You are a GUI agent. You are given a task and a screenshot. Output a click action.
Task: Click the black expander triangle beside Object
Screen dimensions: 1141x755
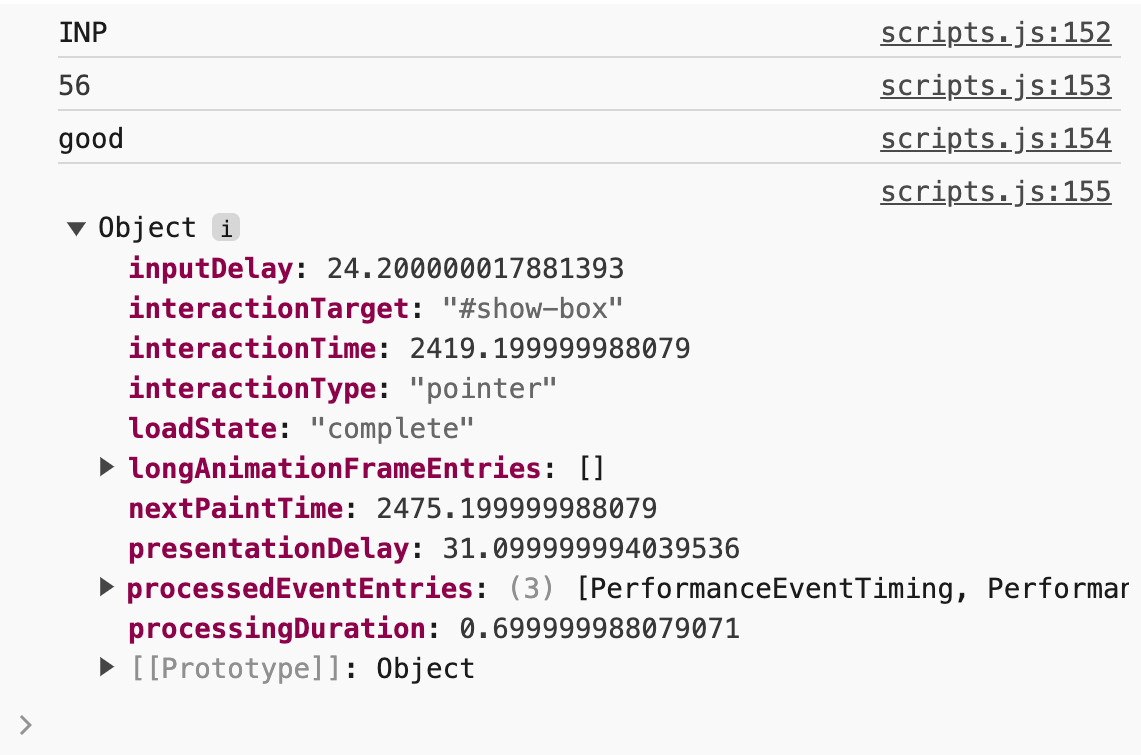click(75, 228)
